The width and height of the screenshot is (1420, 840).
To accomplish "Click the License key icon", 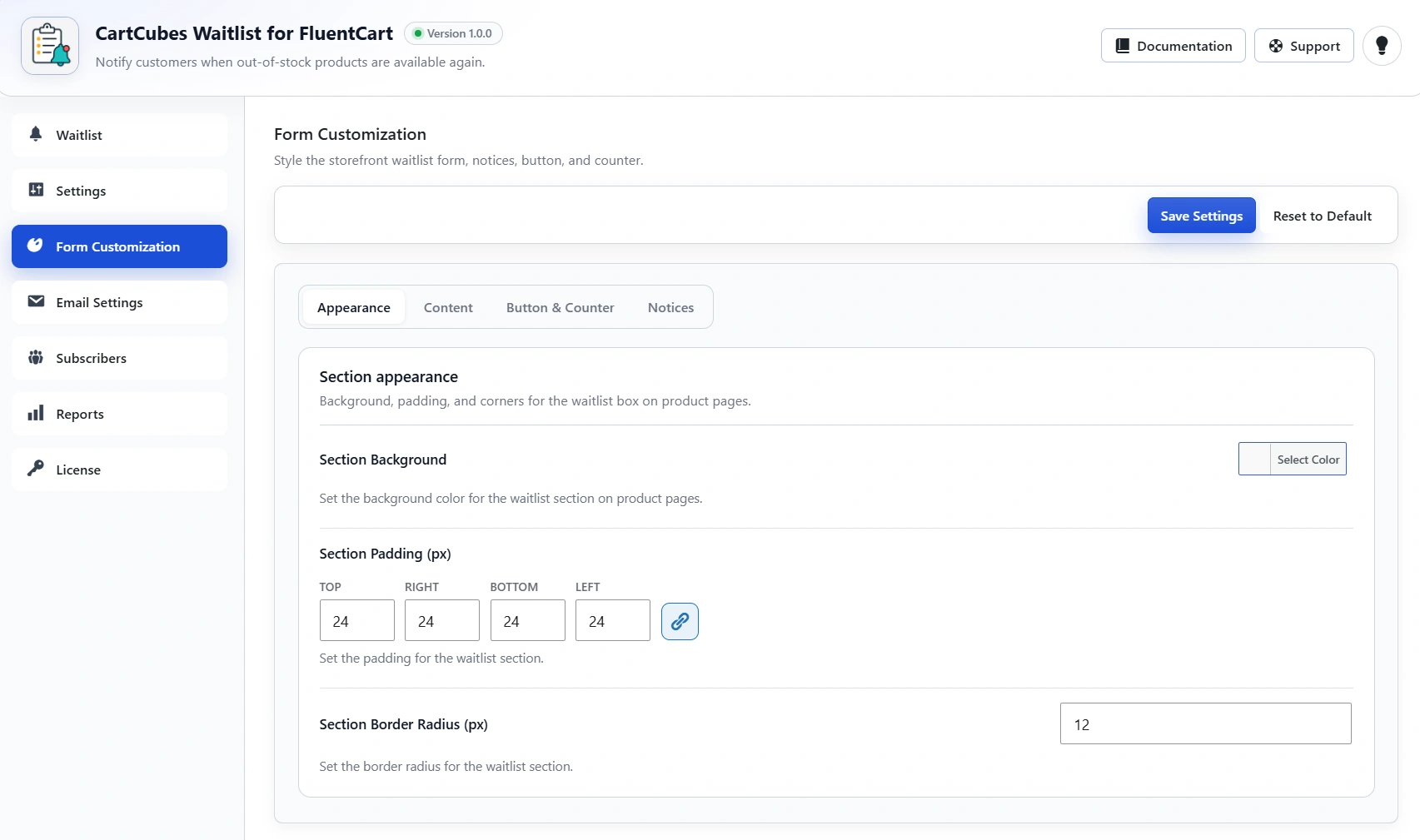I will coord(36,469).
